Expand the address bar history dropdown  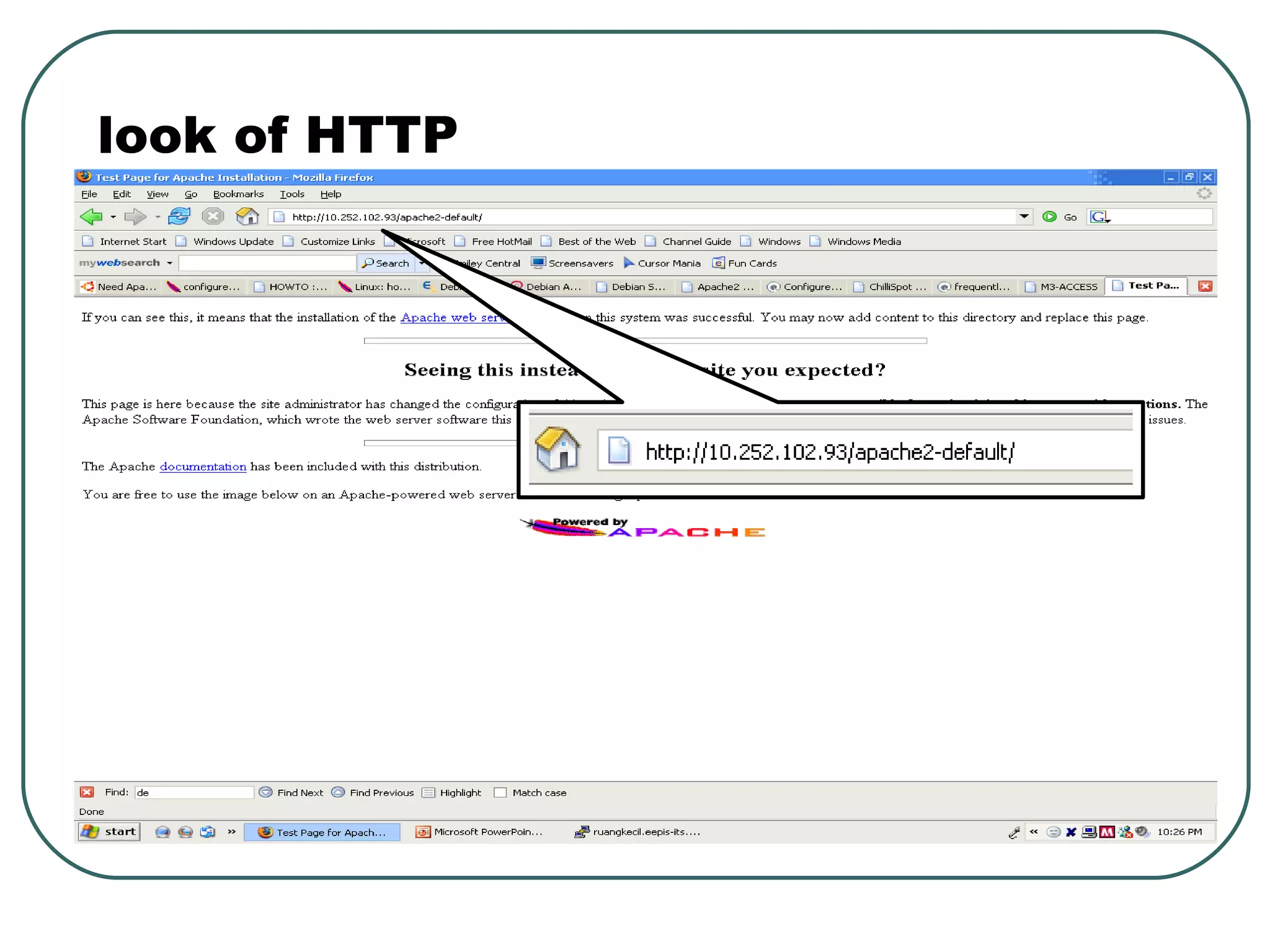pyautogui.click(x=1024, y=216)
